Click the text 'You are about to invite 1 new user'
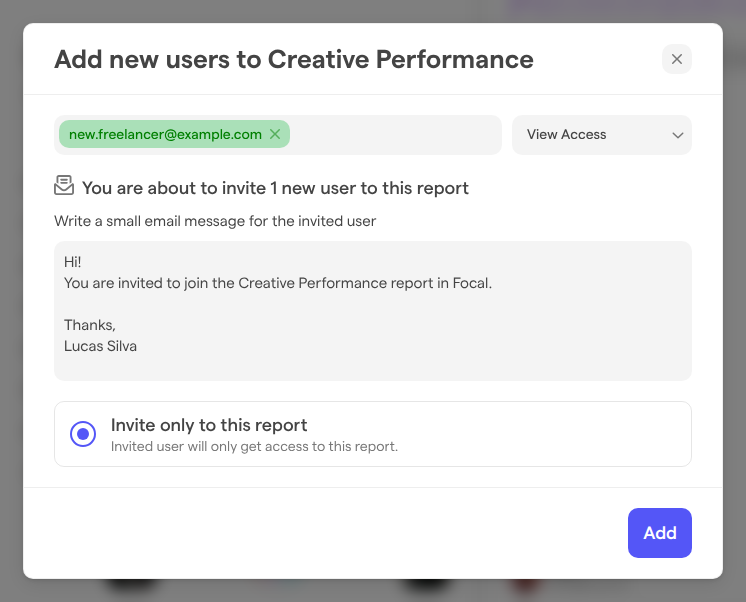 pyautogui.click(x=275, y=188)
